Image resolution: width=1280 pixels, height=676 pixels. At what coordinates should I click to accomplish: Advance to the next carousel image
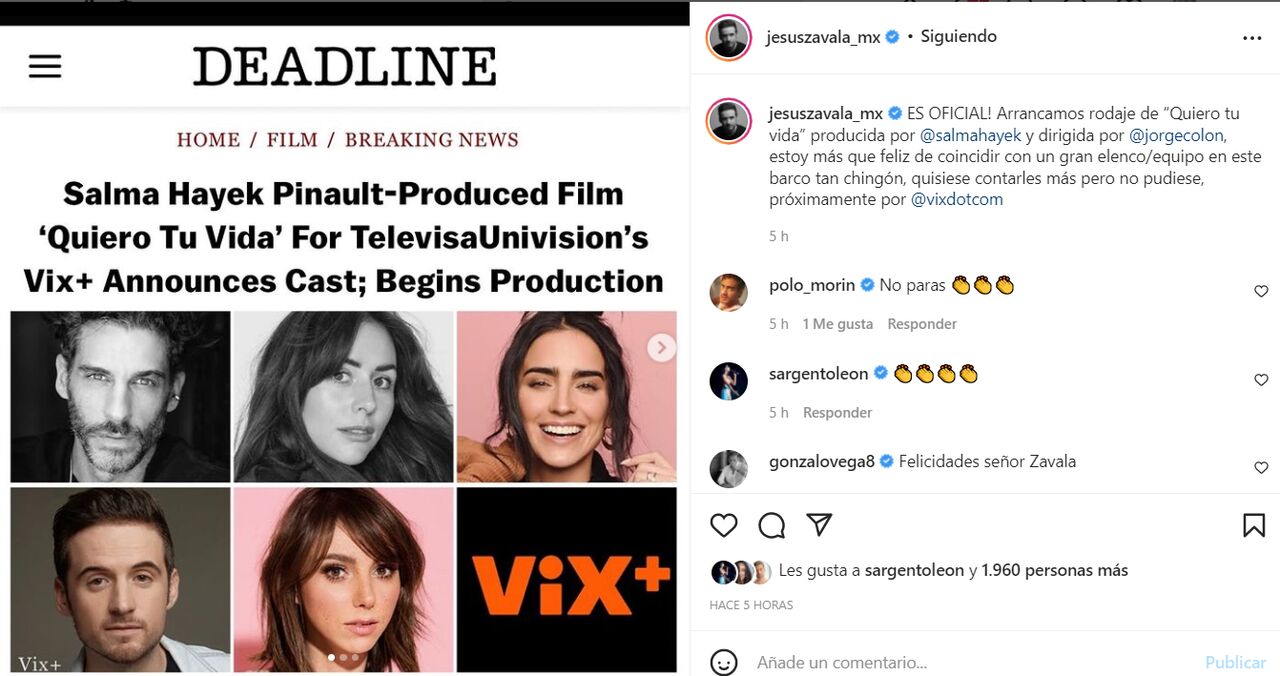(x=661, y=348)
